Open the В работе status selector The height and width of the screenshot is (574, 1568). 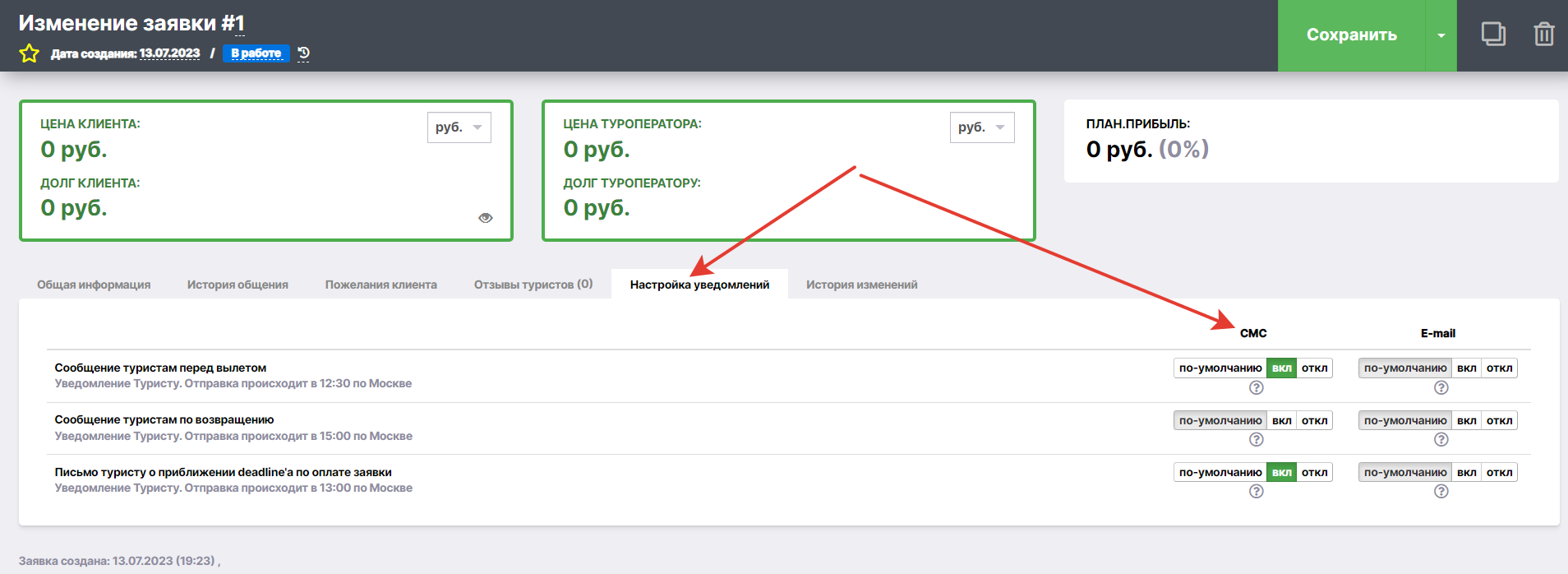pyautogui.click(x=256, y=53)
